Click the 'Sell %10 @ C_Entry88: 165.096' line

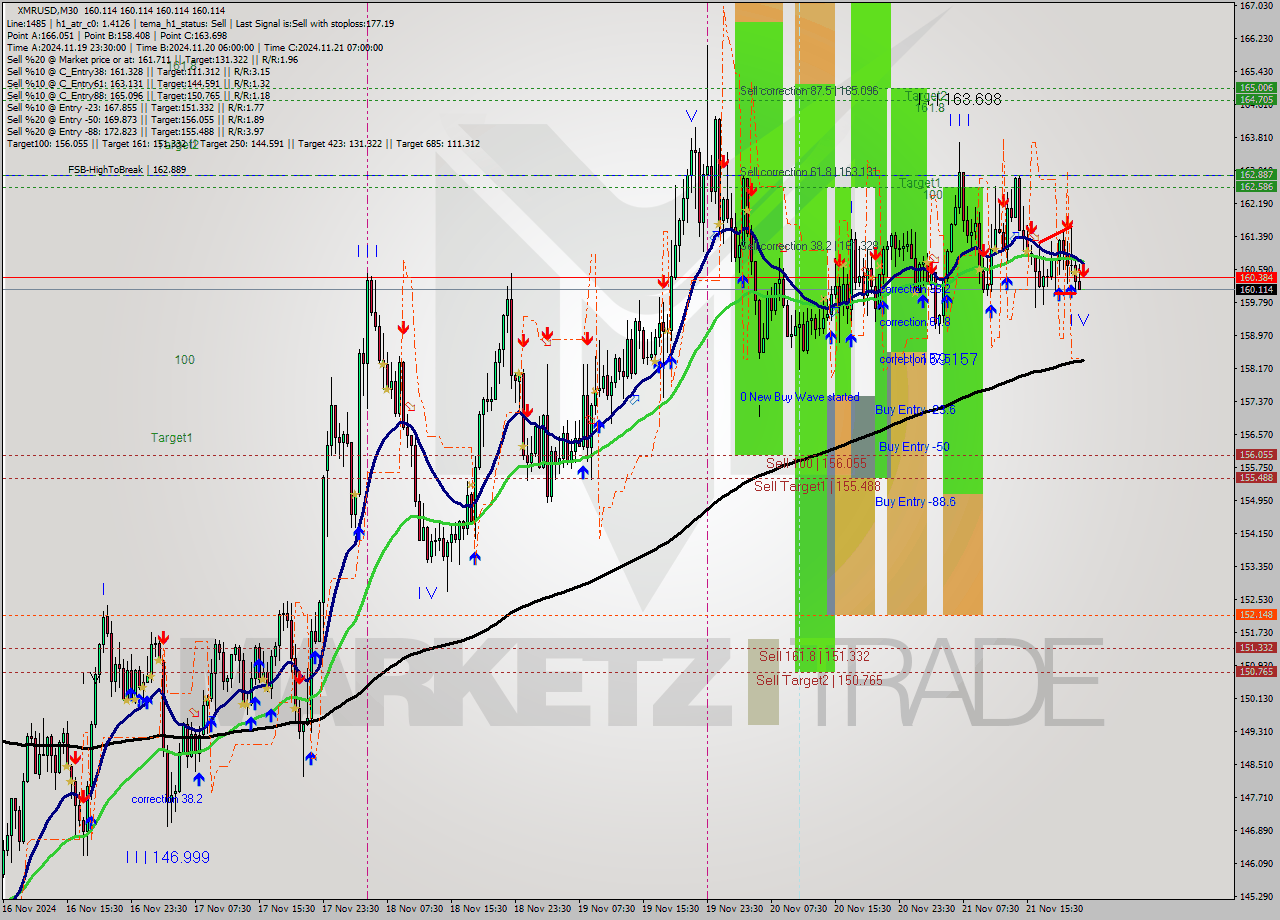coord(138,95)
